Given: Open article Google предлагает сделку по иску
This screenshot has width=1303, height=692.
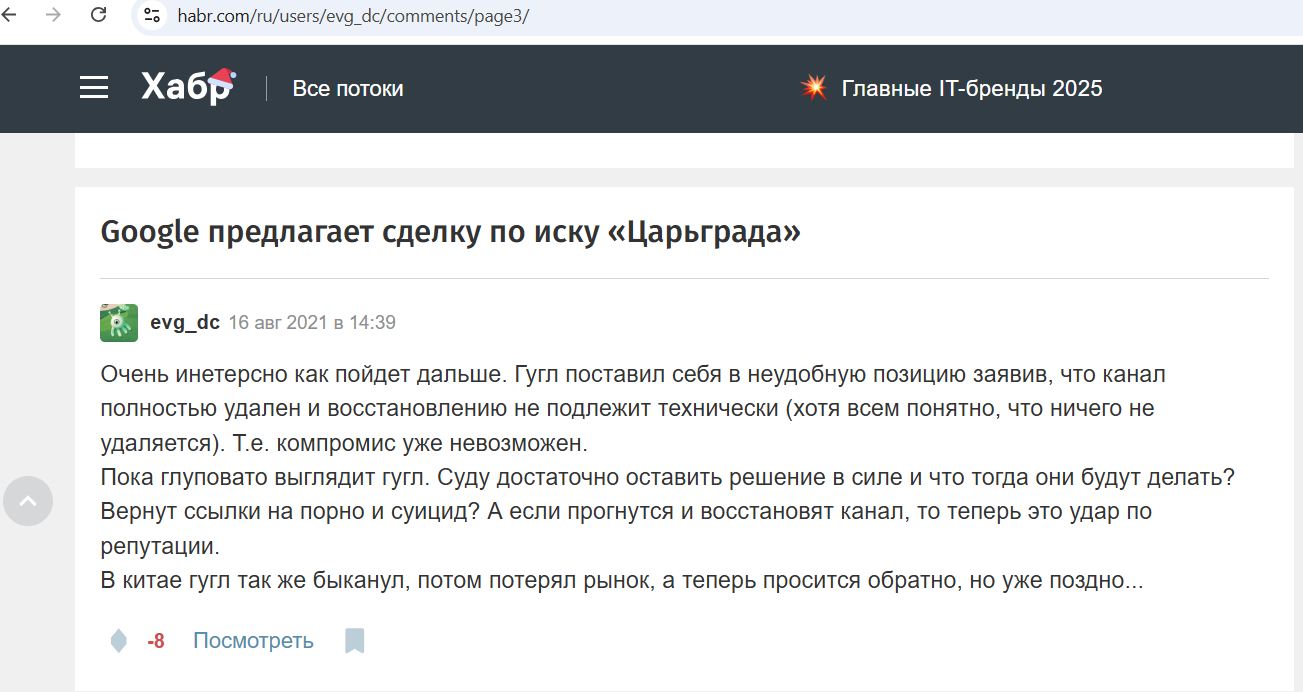Looking at the screenshot, I should (x=450, y=231).
